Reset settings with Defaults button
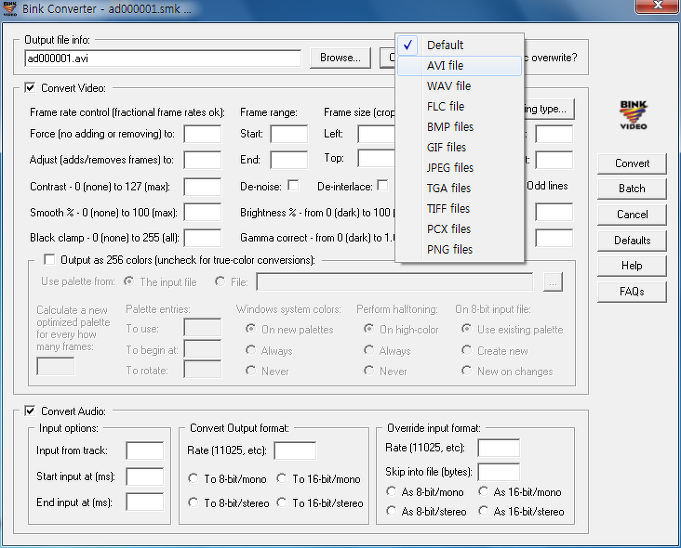Screen dimensions: 681x548 pos(632,241)
